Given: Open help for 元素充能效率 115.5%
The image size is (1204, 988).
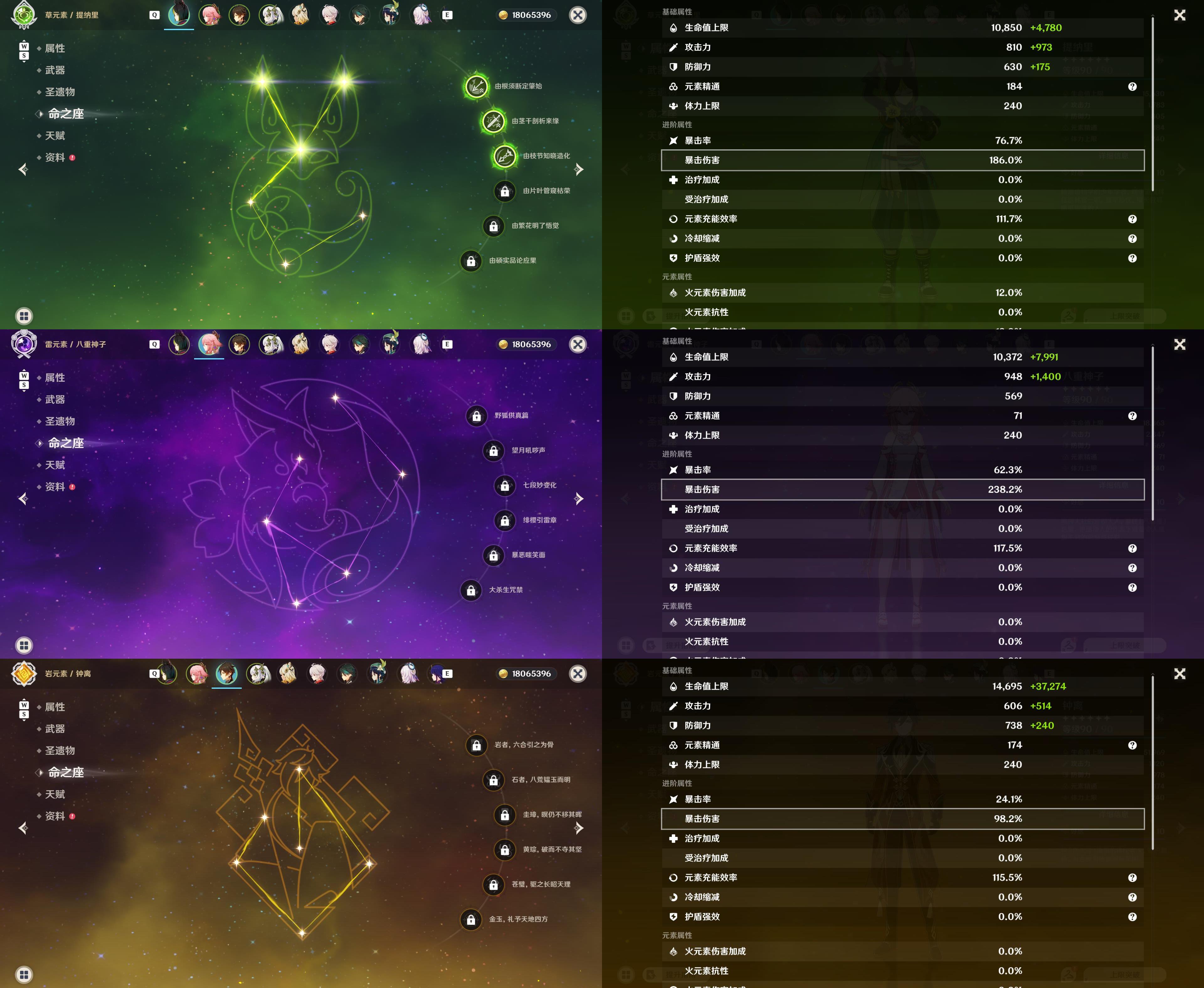Looking at the screenshot, I should pyautogui.click(x=1132, y=878).
